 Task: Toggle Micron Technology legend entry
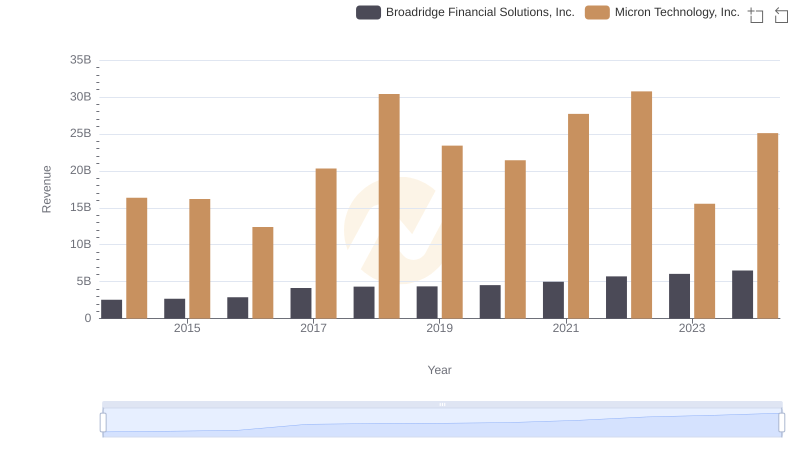662,12
